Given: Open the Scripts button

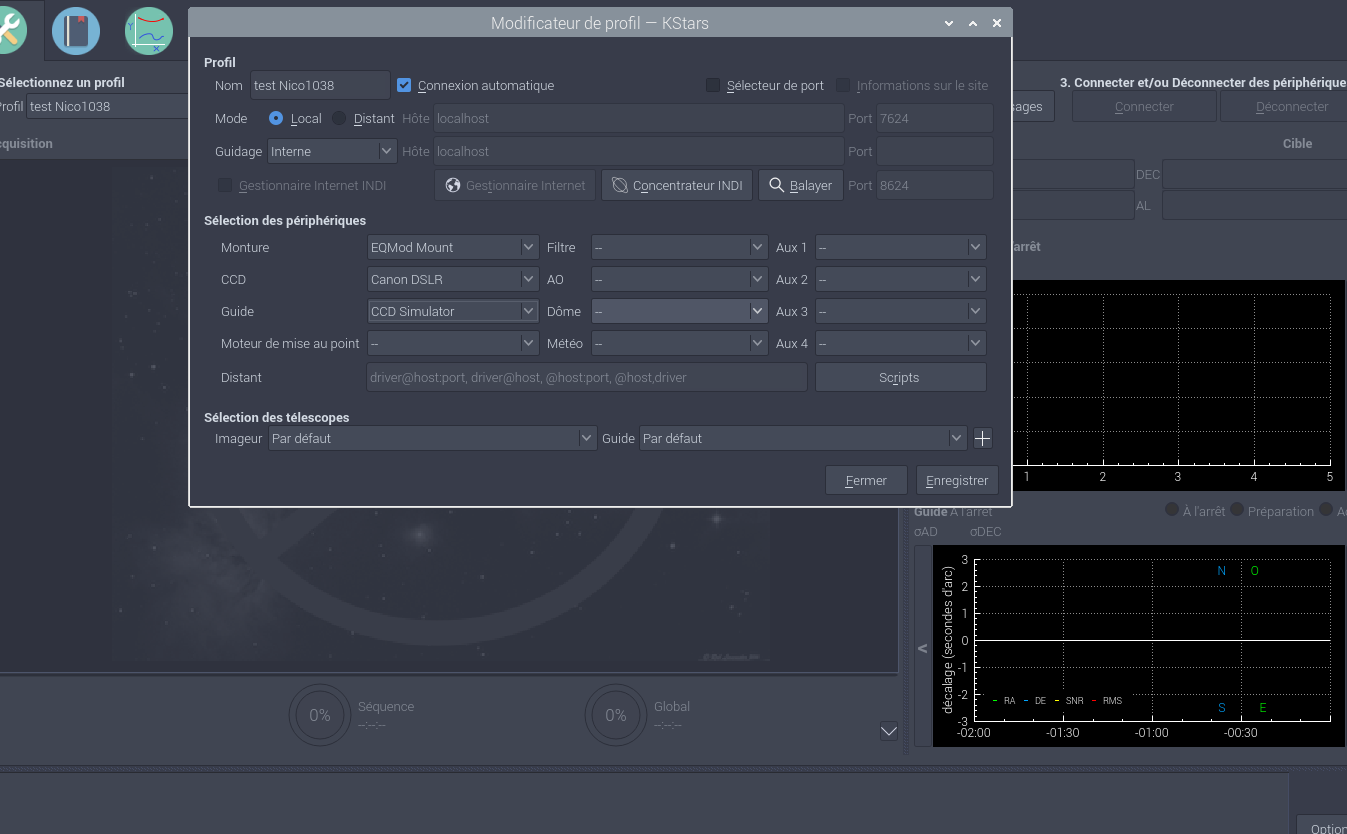Looking at the screenshot, I should 900,377.
